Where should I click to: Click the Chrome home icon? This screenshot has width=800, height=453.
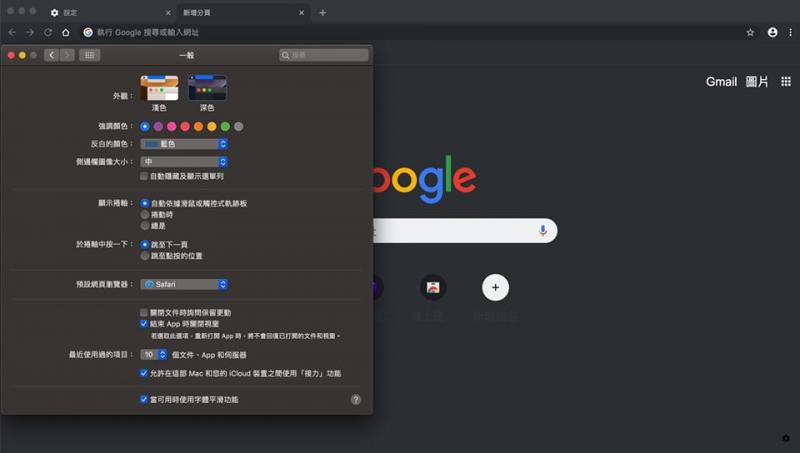click(66, 32)
